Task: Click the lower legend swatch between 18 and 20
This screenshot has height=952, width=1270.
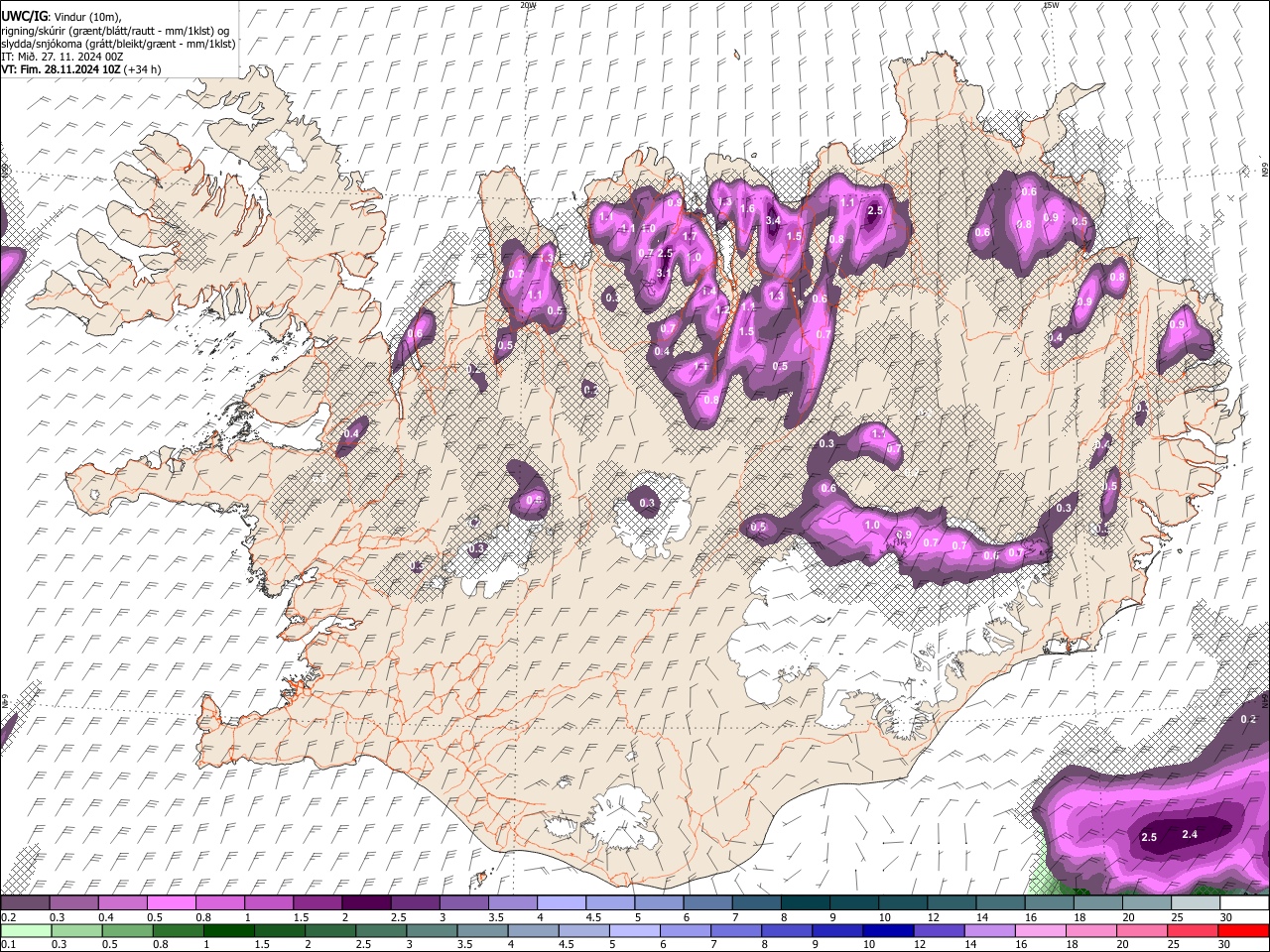Action: tap(1092, 930)
